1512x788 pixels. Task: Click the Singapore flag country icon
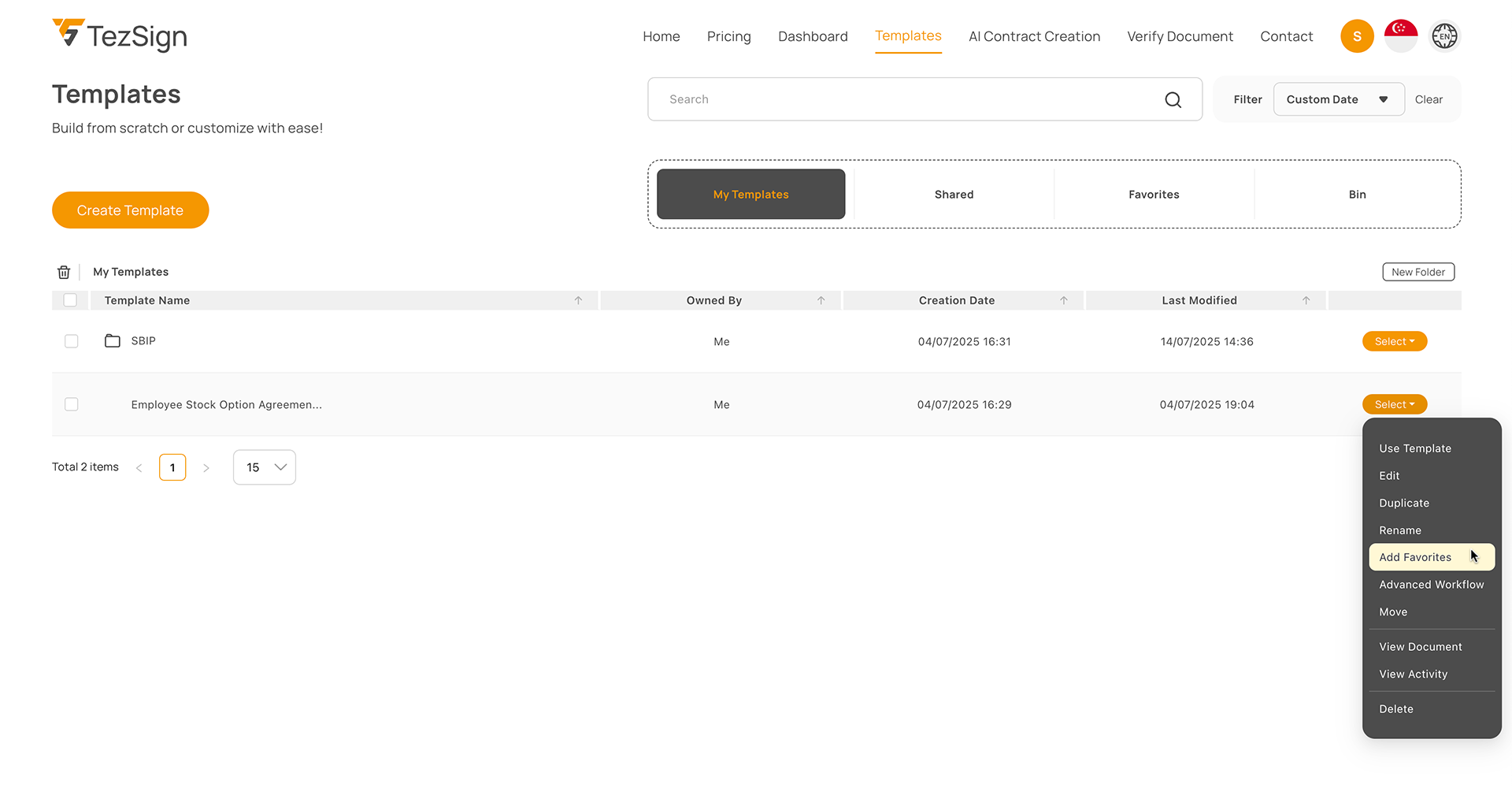pos(1400,36)
